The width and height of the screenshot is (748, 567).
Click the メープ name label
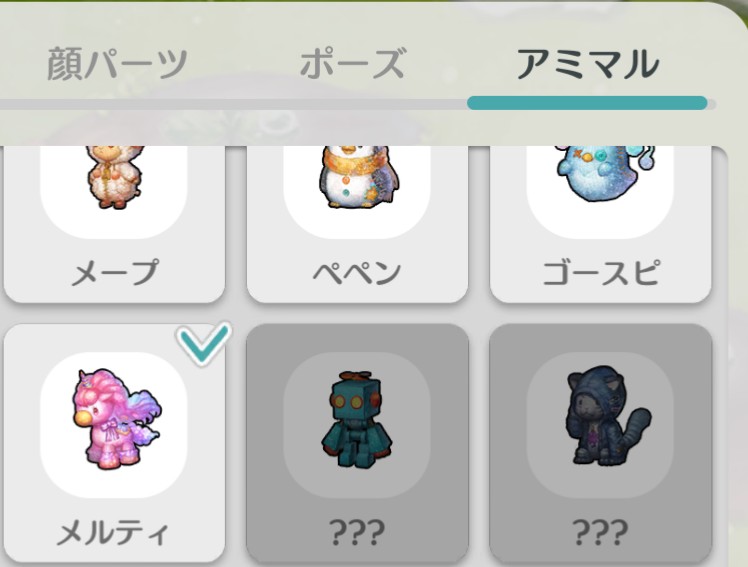tap(114, 272)
